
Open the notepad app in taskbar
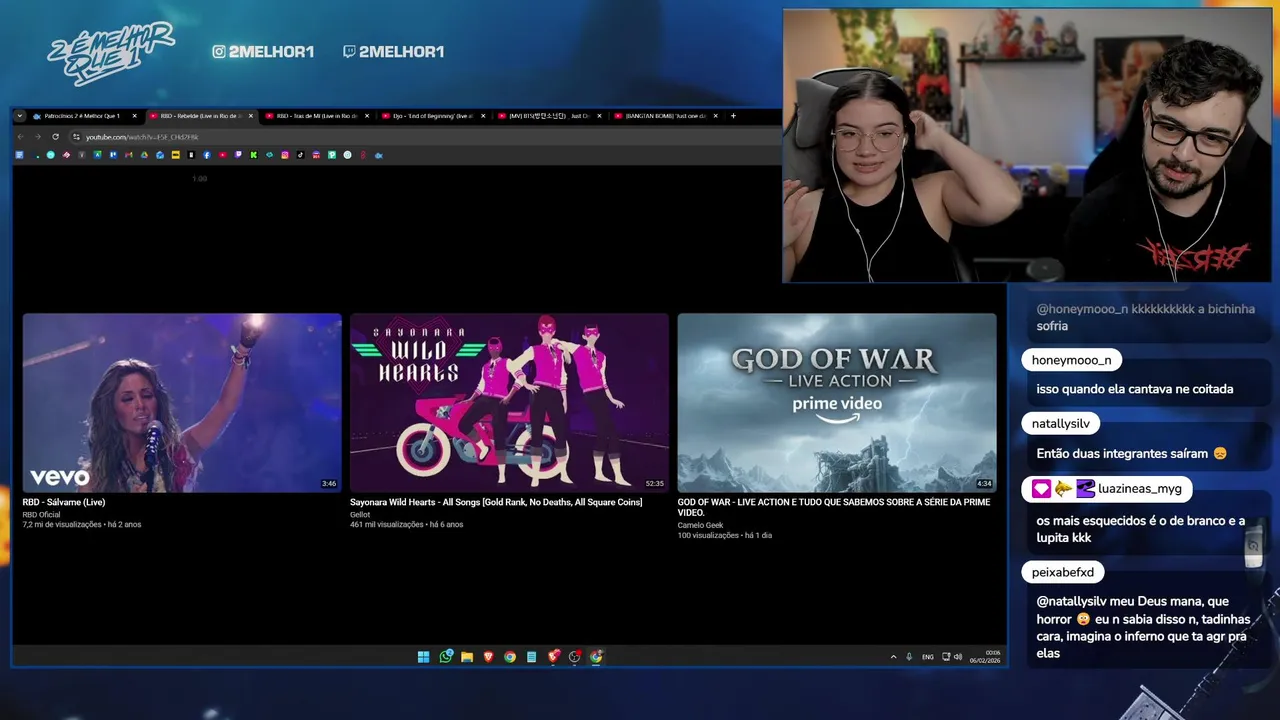coord(531,657)
